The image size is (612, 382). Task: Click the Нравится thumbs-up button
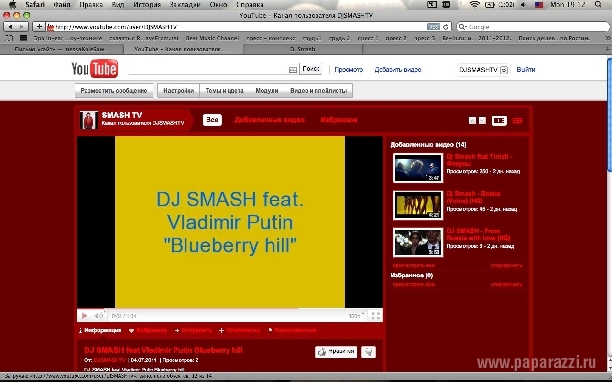[x=336, y=352]
